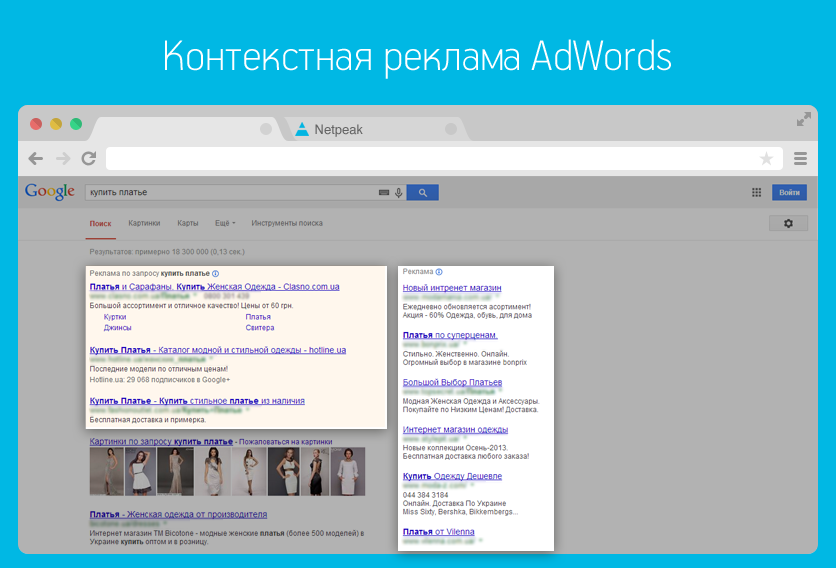The height and width of the screenshot is (568, 836).
Task: Open the Свитера sitelink
Action: point(260,327)
